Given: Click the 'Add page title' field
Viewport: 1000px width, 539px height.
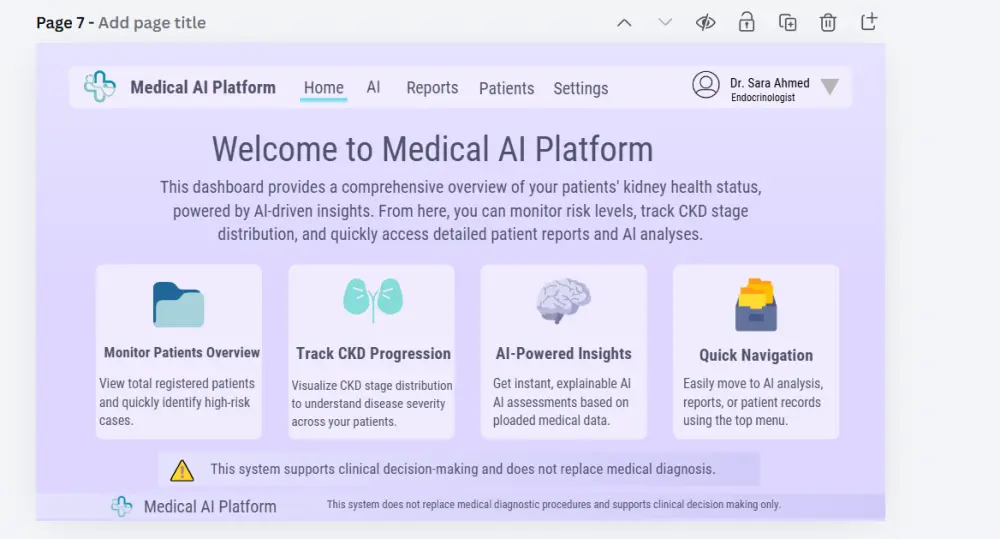Looking at the screenshot, I should pos(152,23).
